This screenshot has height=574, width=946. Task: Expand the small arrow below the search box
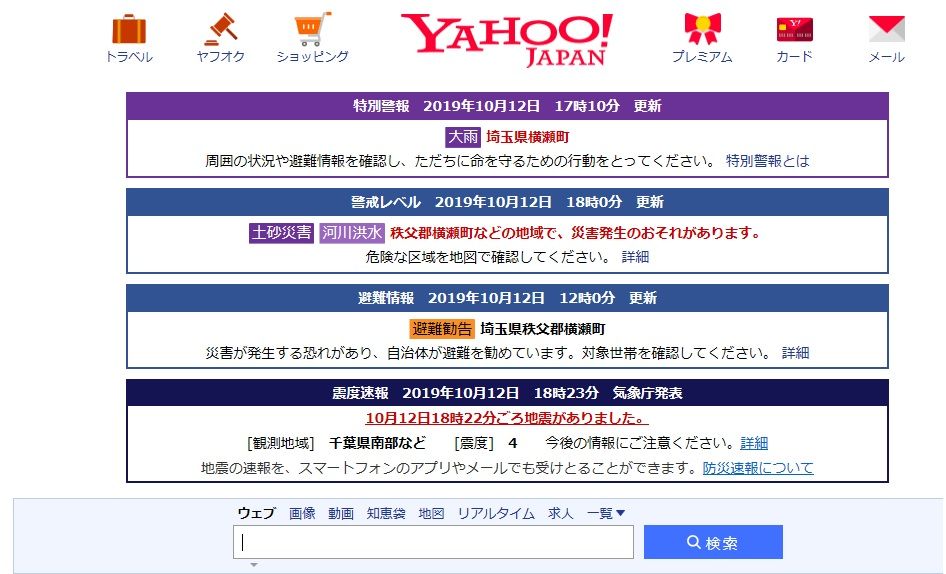(x=254, y=565)
